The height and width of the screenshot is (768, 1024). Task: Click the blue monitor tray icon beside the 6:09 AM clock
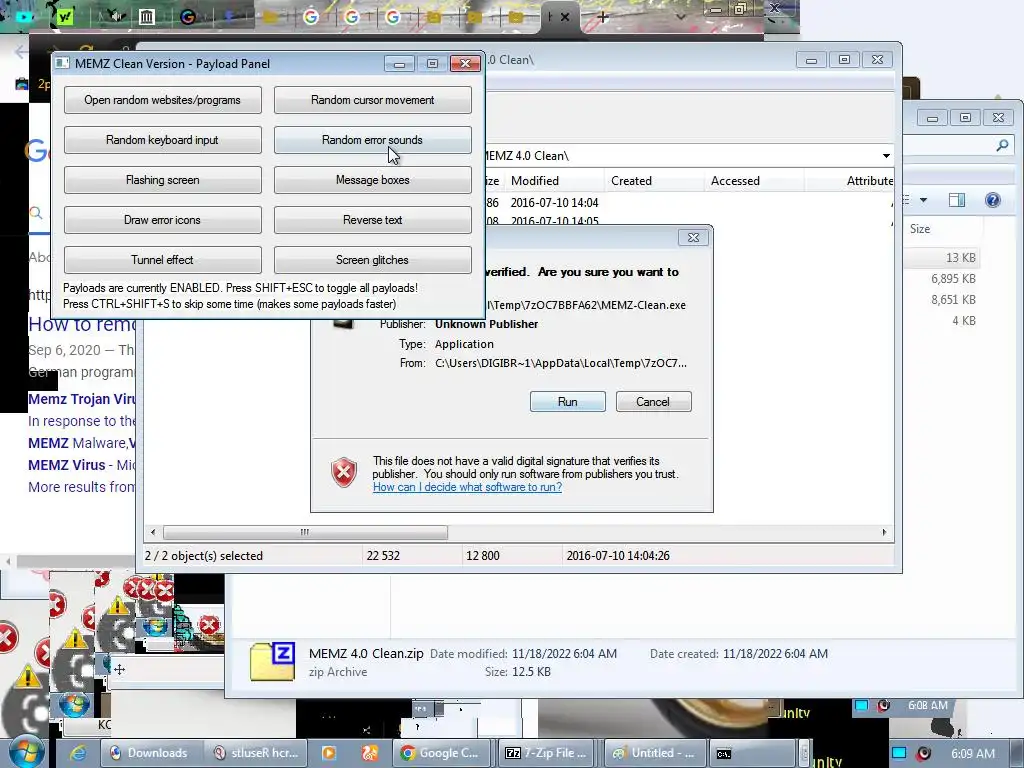coord(899,753)
